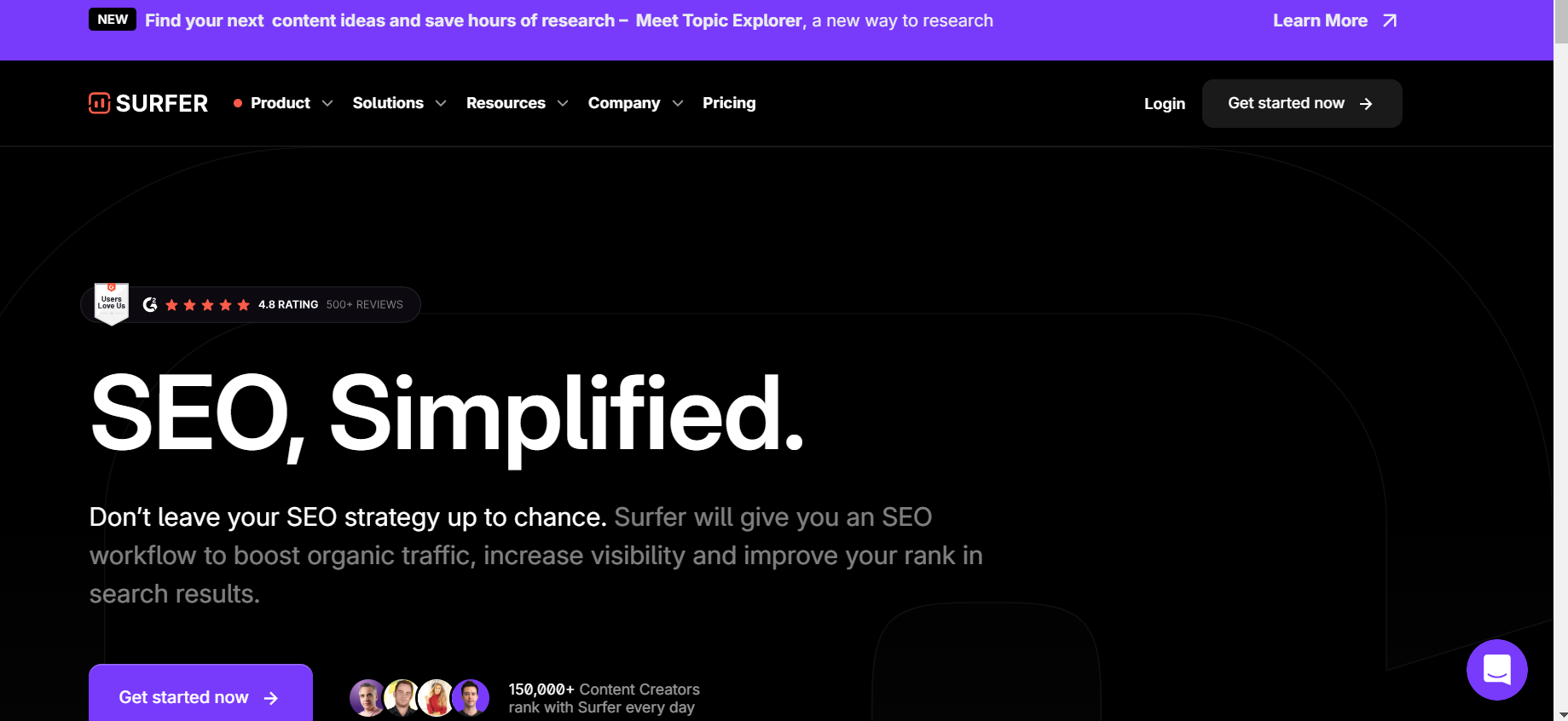Click the five-star rating icons
Screen dimensions: 1568x721
[x=207, y=305]
